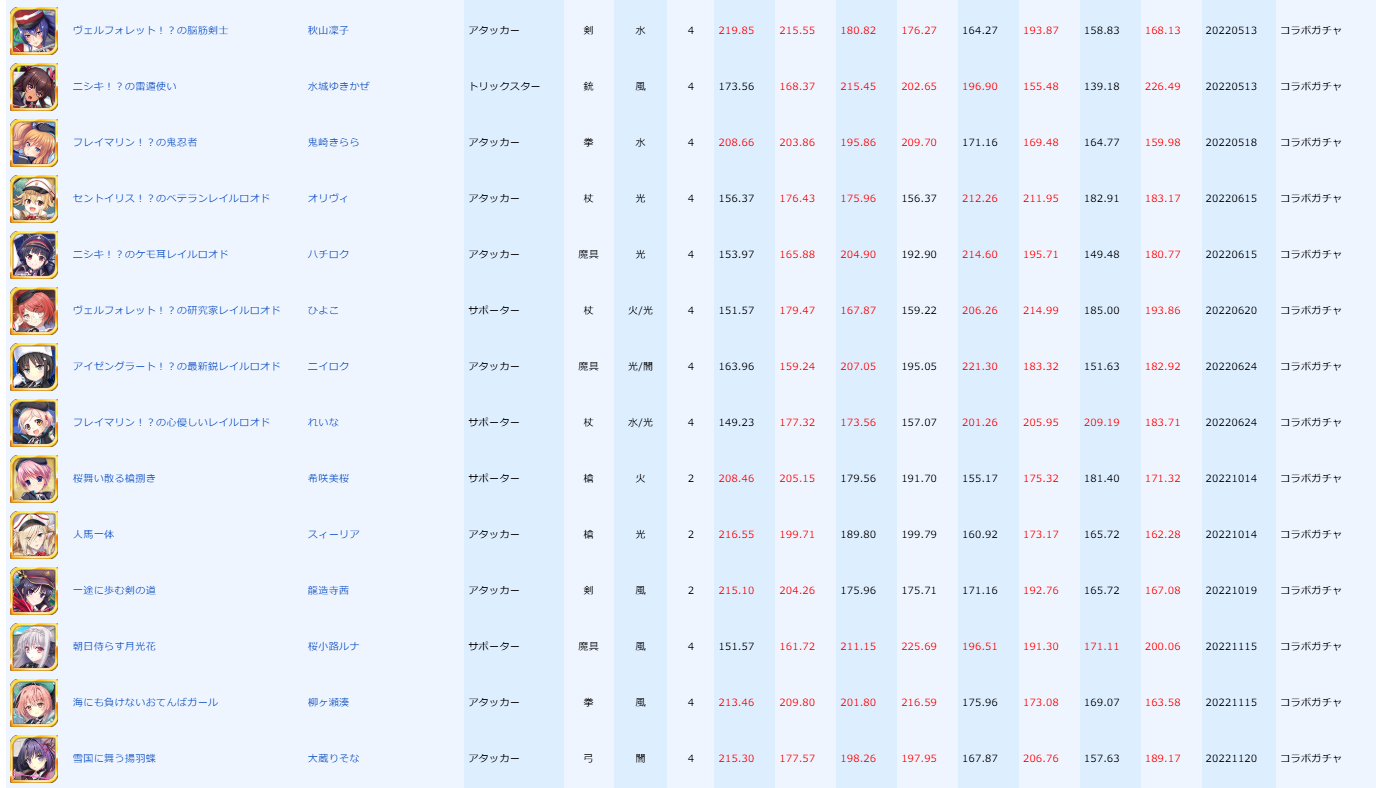Open the ヴェルフォレット！？の脳筋剣士 link

tap(151, 31)
